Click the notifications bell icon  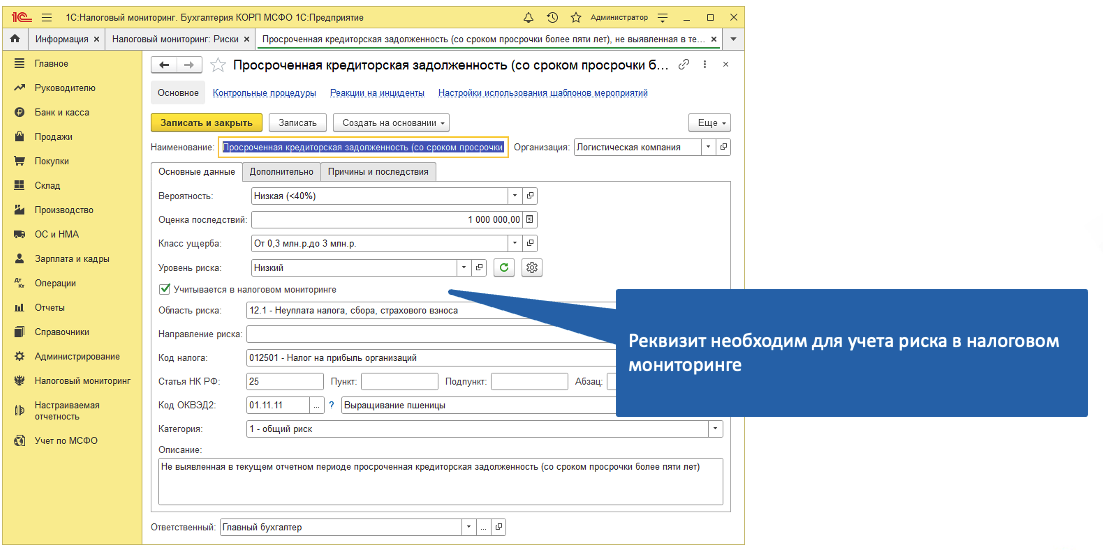coord(529,18)
